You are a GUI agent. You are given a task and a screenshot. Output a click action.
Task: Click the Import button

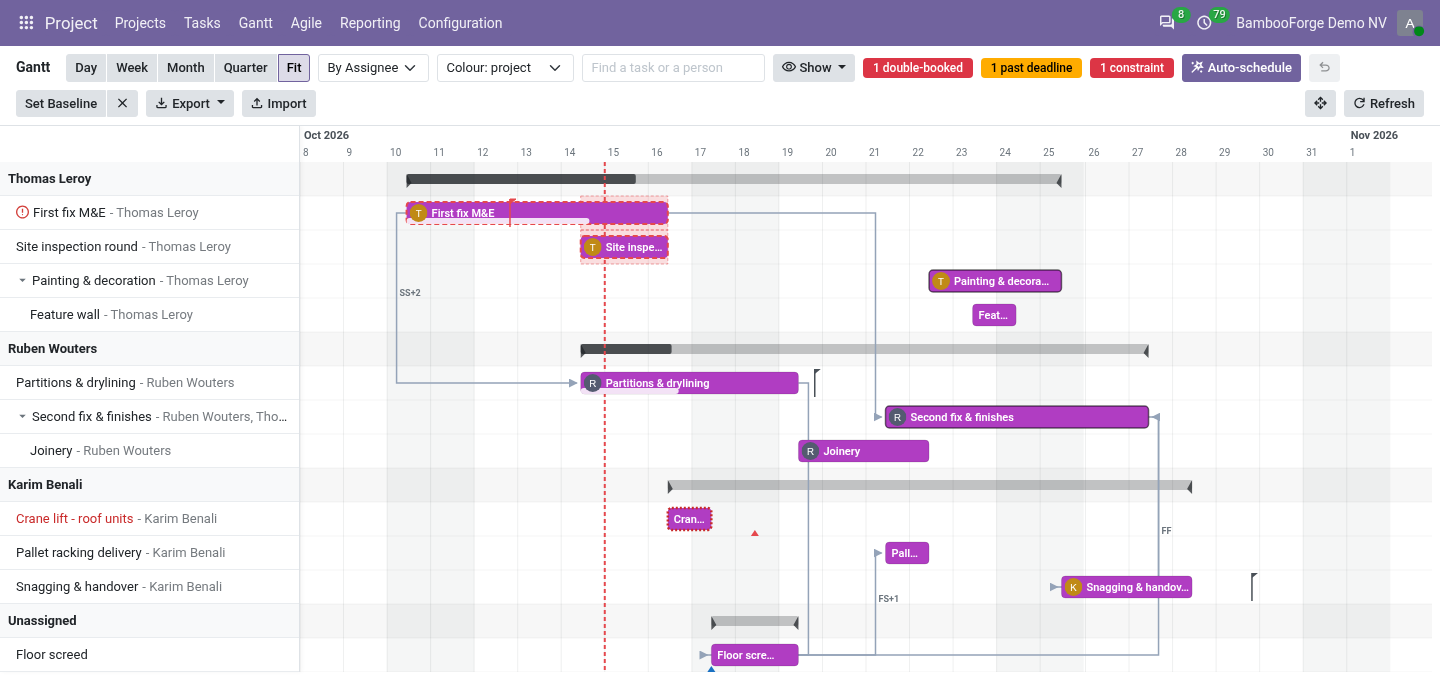[279, 103]
